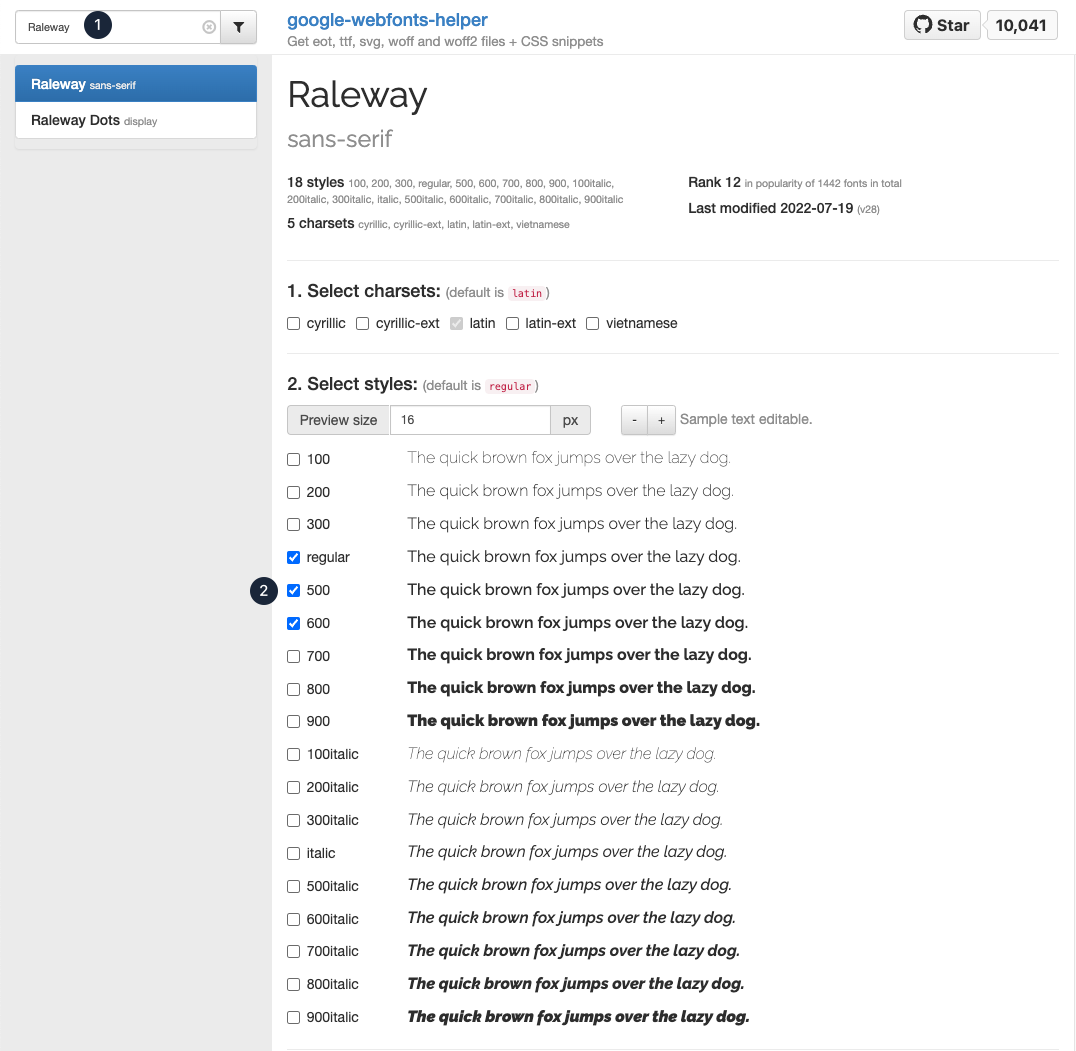Click the Preview size label
This screenshot has width=1076, height=1051.
tap(338, 420)
